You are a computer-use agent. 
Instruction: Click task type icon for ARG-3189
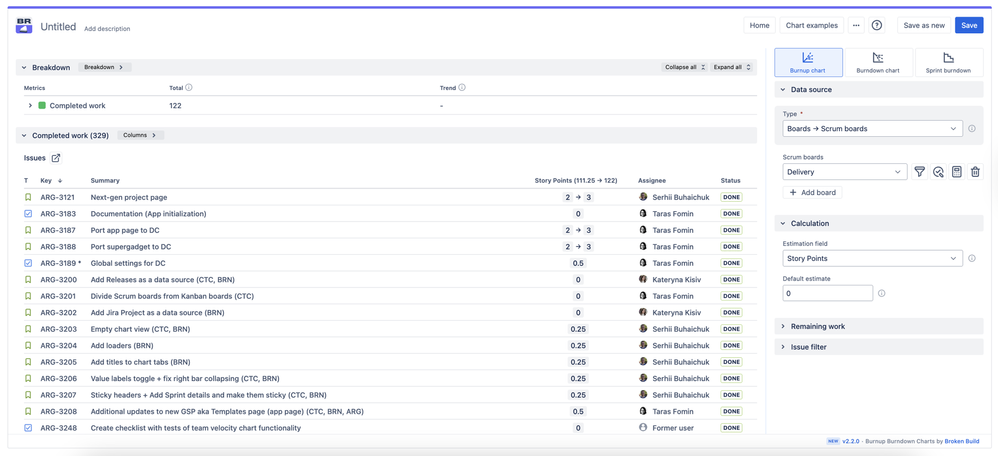coord(28,263)
